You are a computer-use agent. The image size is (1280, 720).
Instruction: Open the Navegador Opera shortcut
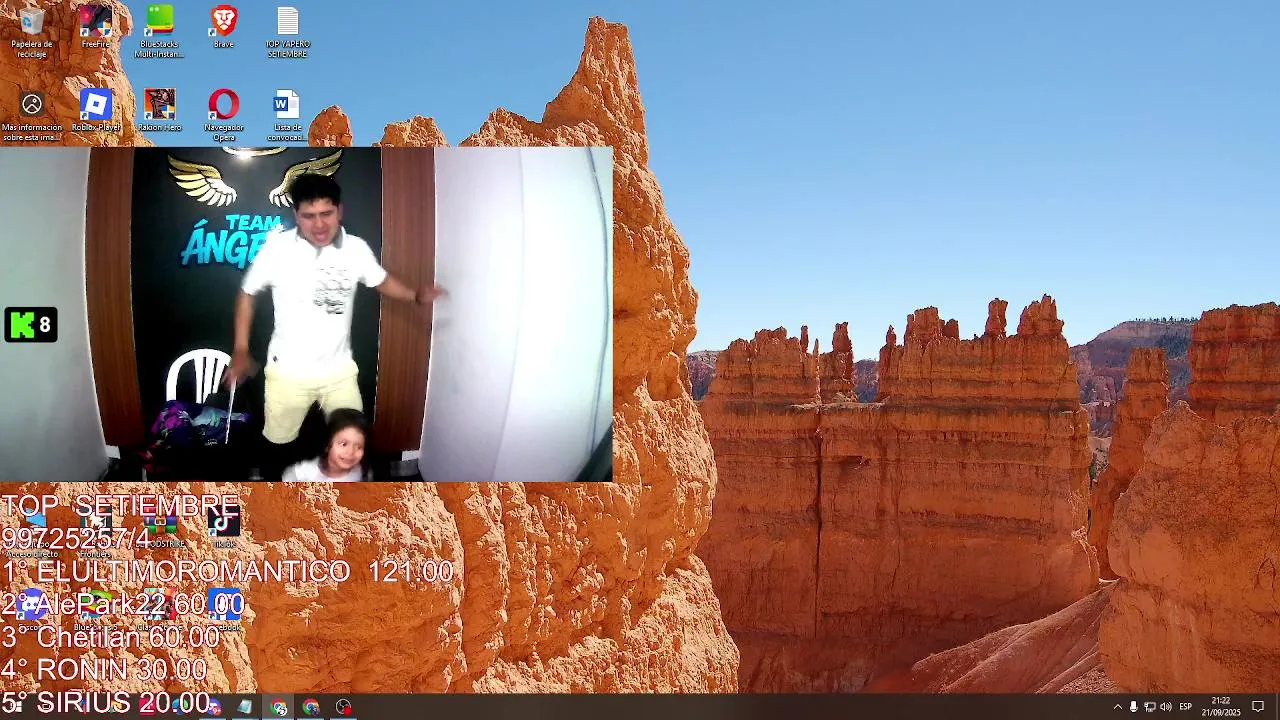point(224,116)
